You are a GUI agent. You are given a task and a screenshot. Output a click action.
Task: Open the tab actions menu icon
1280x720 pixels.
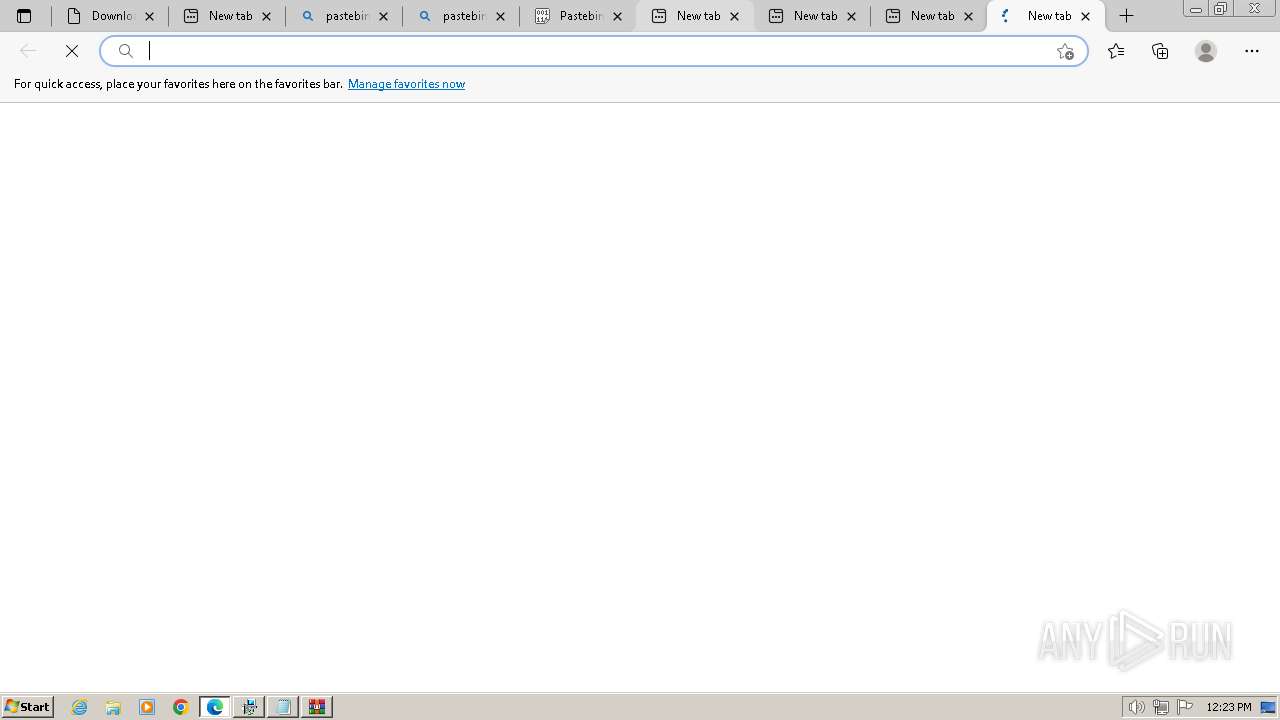point(24,16)
